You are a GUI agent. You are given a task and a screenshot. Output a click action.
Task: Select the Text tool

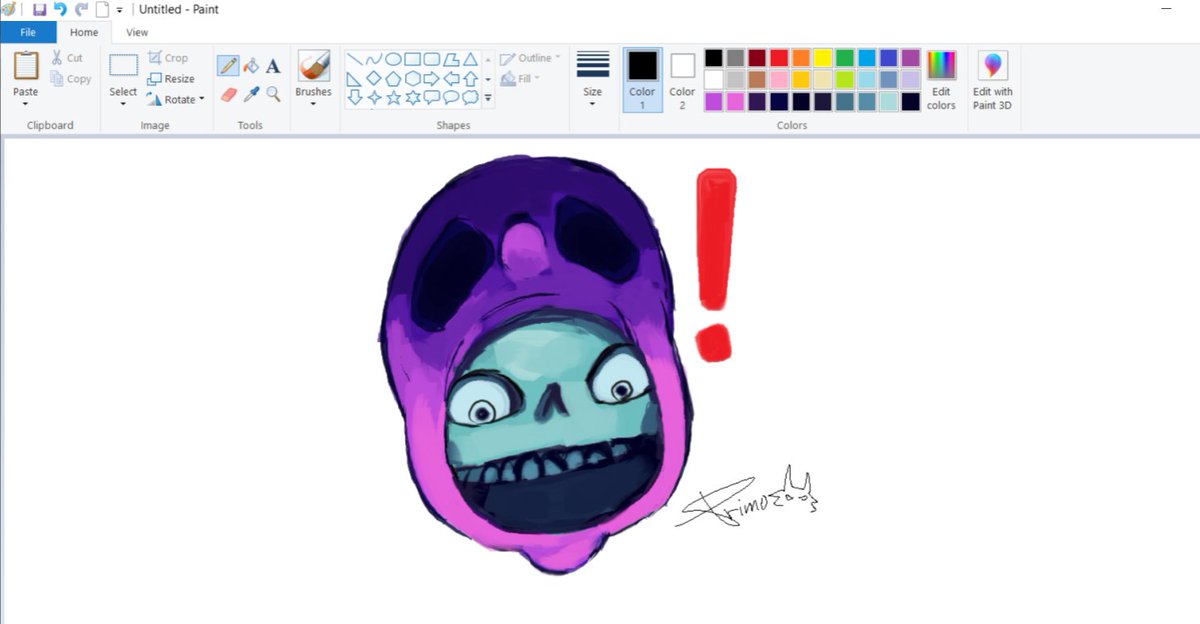(273, 66)
